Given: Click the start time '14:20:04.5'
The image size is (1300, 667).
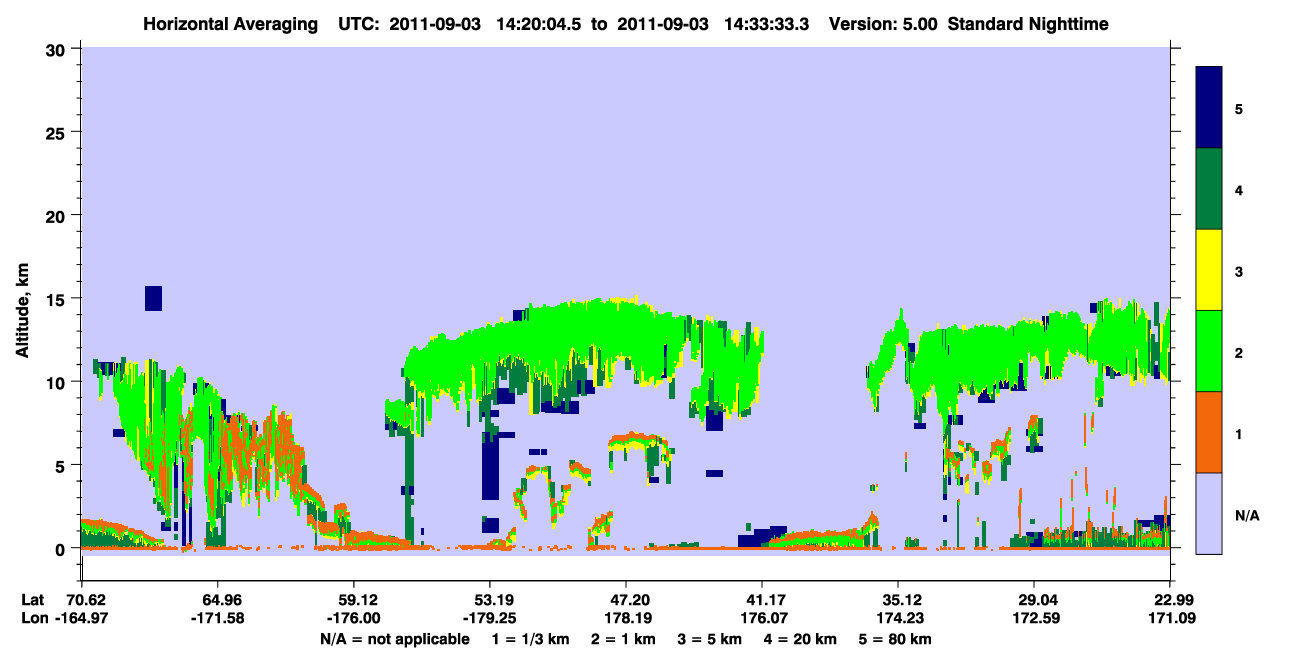Looking at the screenshot, I should pos(545,23).
